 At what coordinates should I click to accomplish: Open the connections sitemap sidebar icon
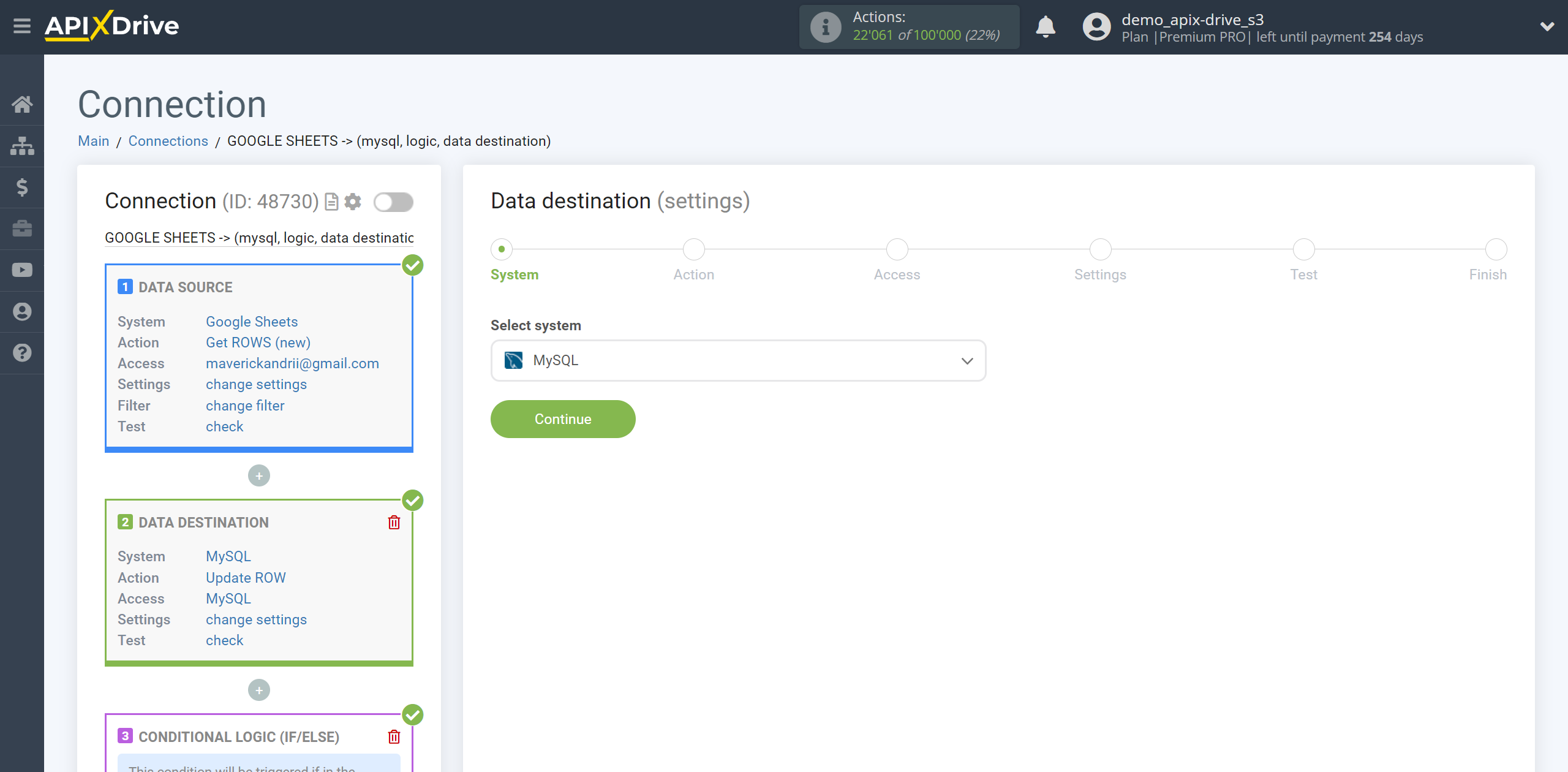(22, 146)
